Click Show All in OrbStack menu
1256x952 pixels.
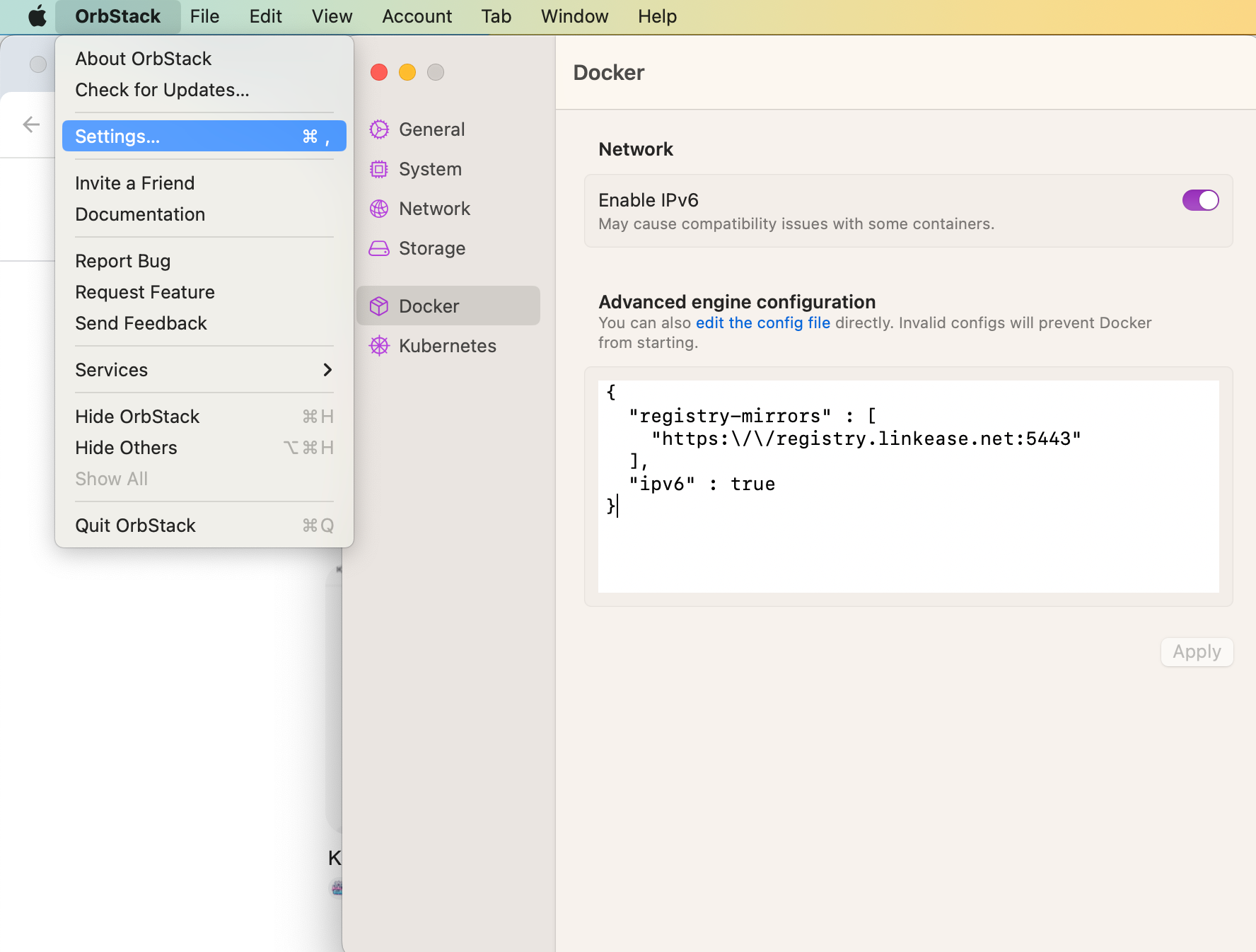click(x=204, y=479)
